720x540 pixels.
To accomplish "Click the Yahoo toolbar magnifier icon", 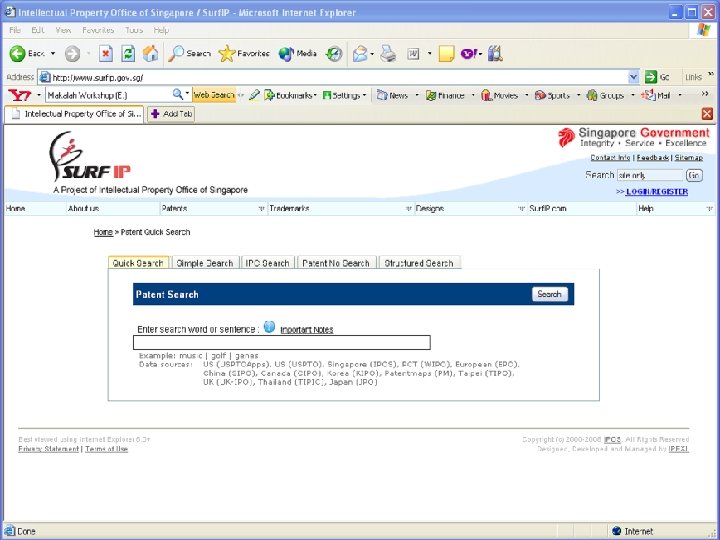I will (178, 94).
